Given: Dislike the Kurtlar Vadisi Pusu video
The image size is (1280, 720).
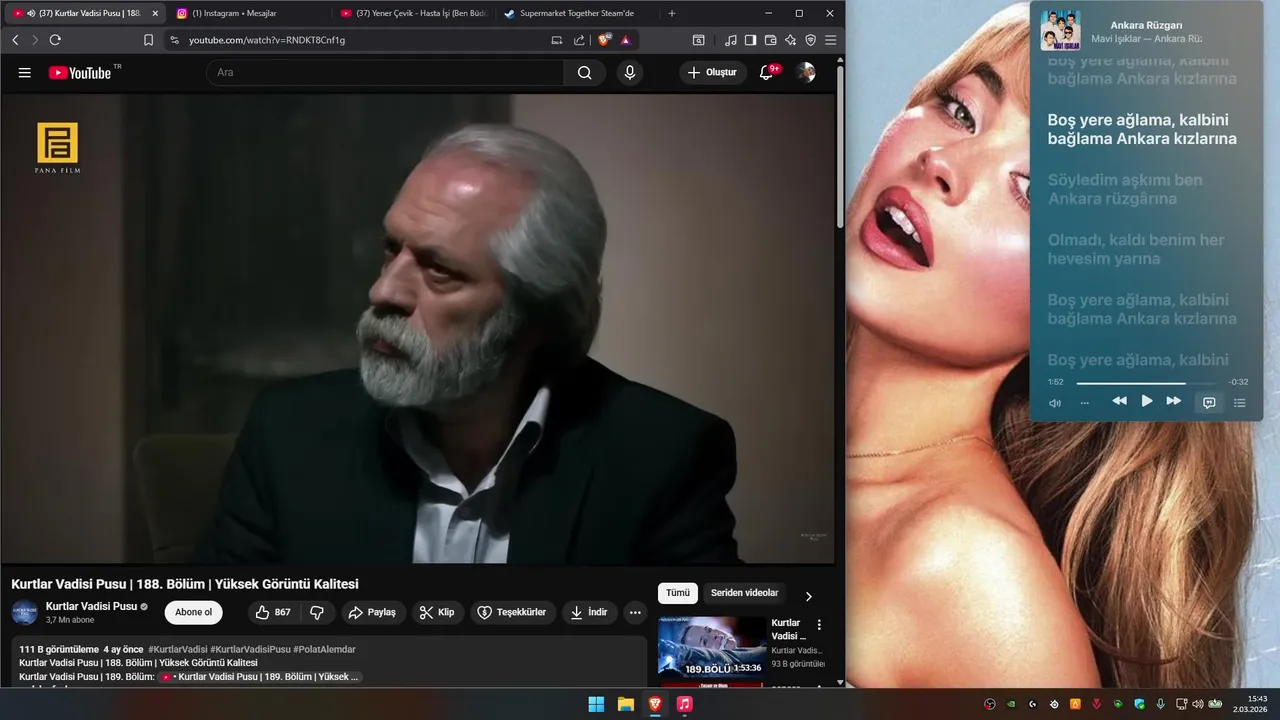Looking at the screenshot, I should coord(317,612).
